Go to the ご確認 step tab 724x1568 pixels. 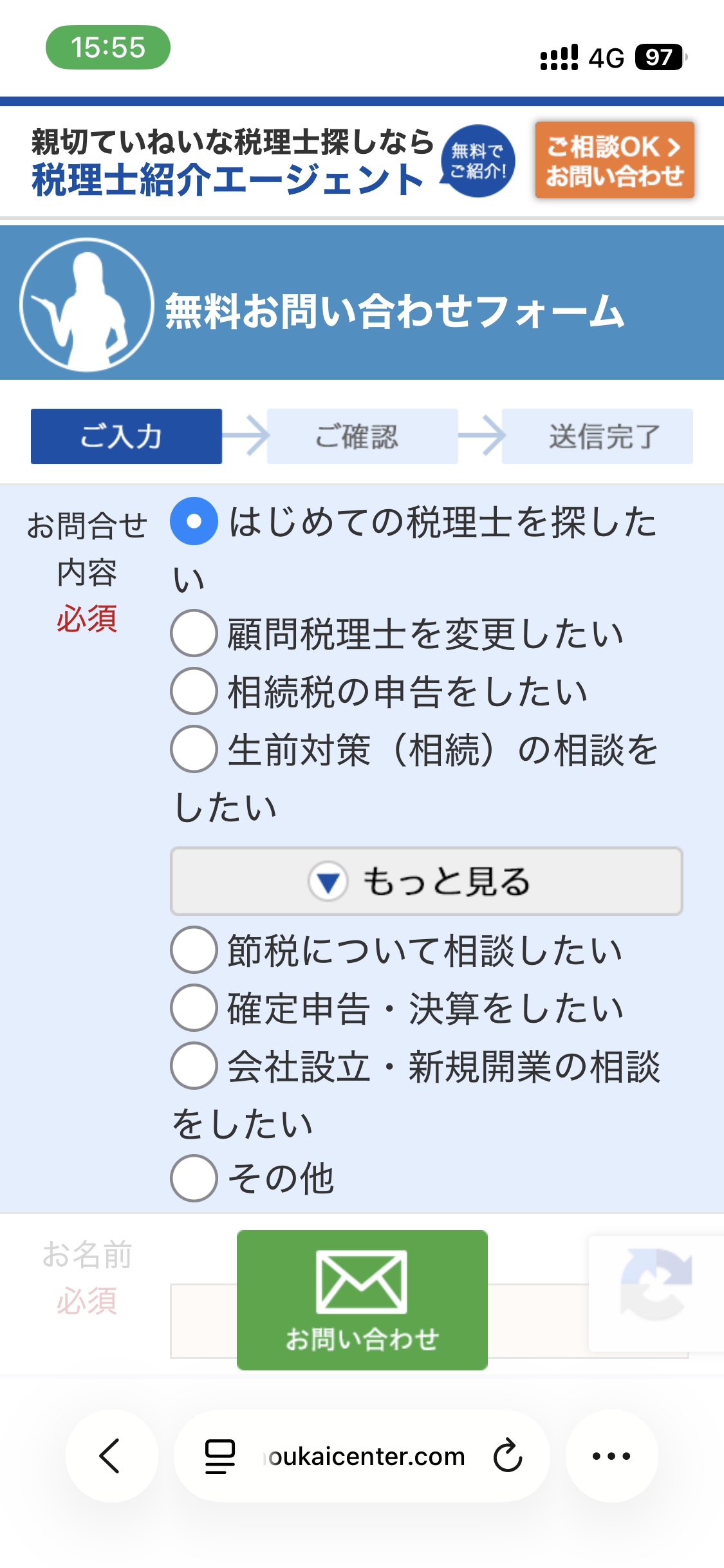tap(362, 436)
